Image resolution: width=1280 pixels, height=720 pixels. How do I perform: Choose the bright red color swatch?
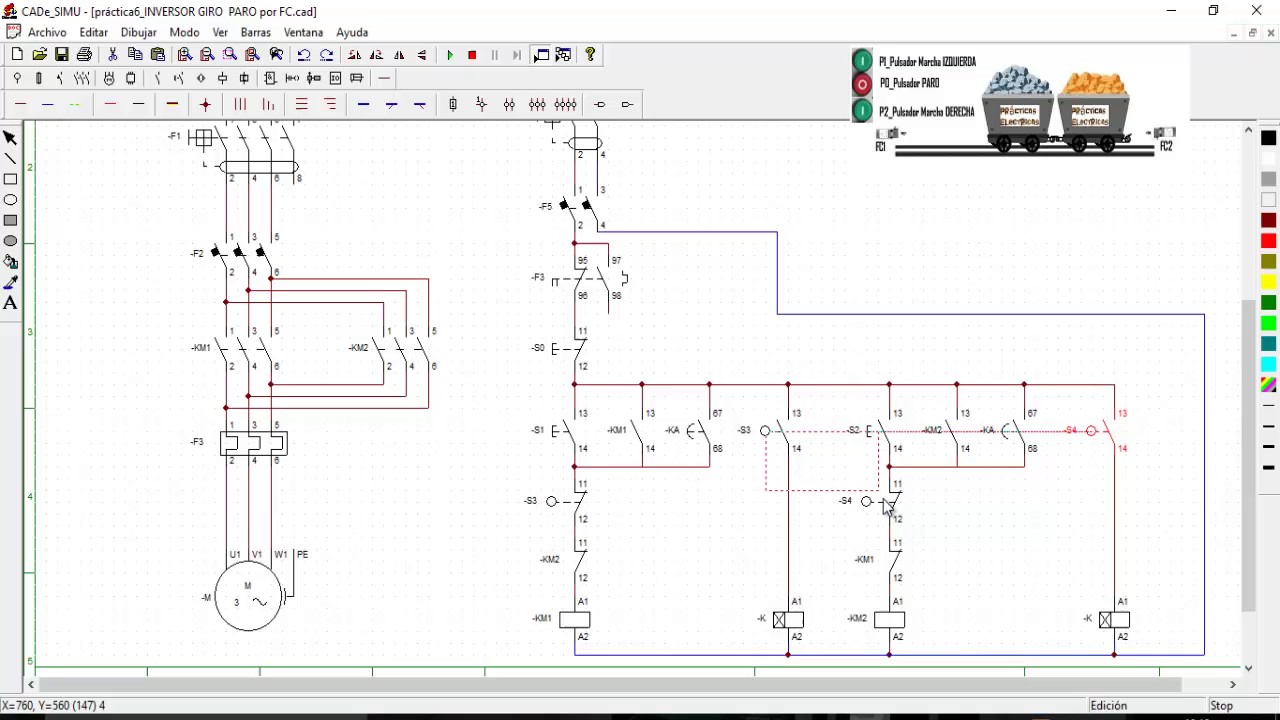[x=1268, y=241]
